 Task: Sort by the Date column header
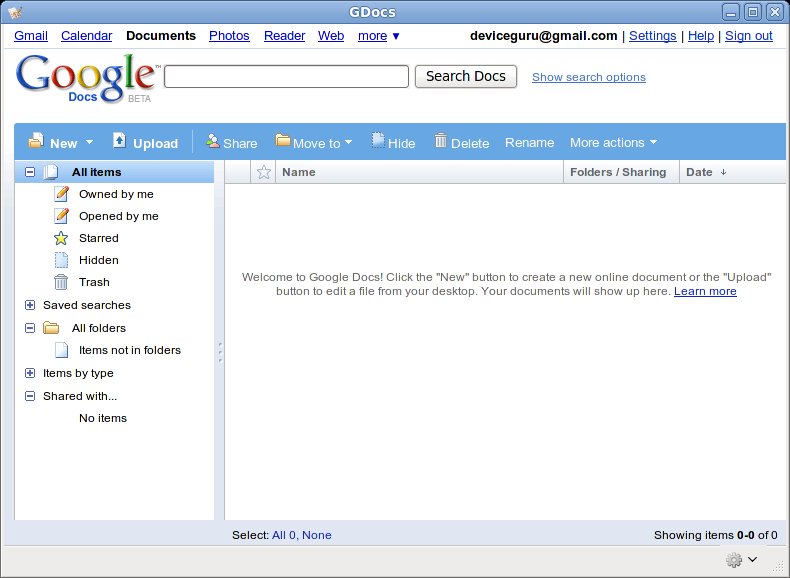(732, 172)
